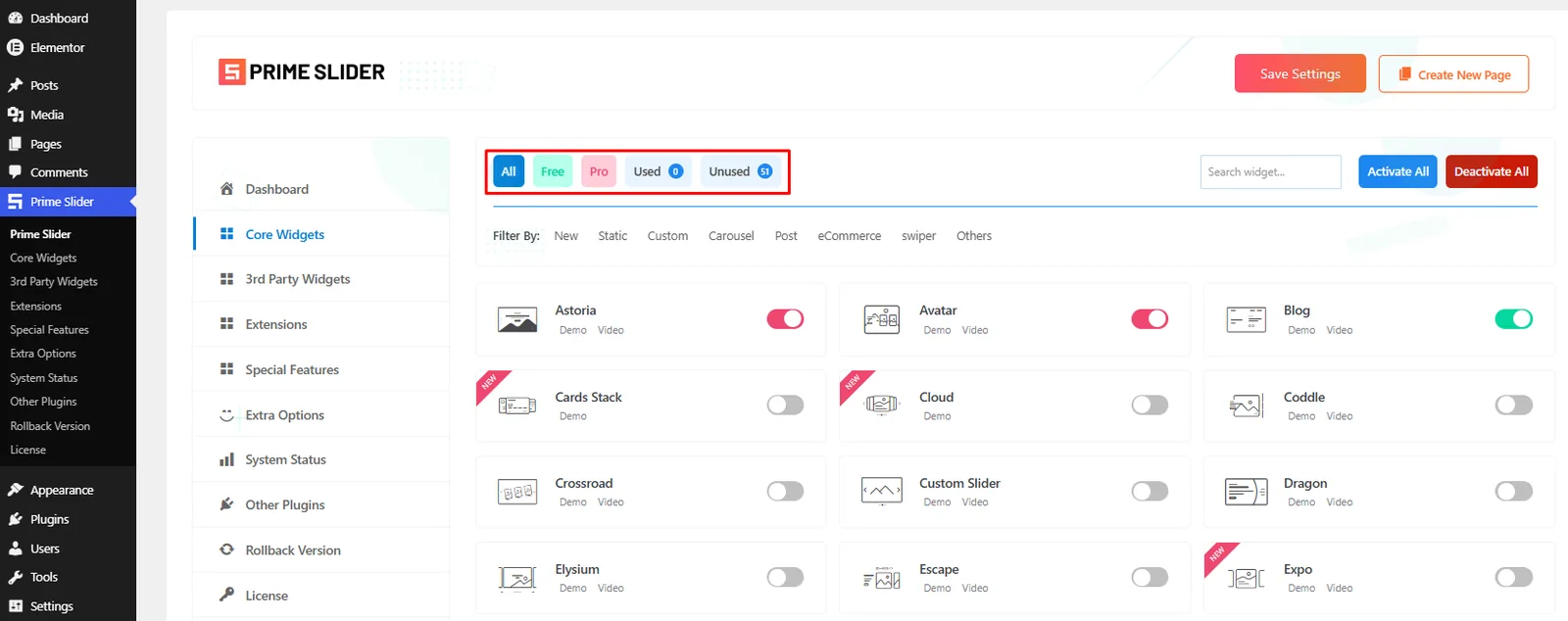Viewport: 1568px width, 621px height.
Task: Click Deactivate All button
Action: 1491,171
